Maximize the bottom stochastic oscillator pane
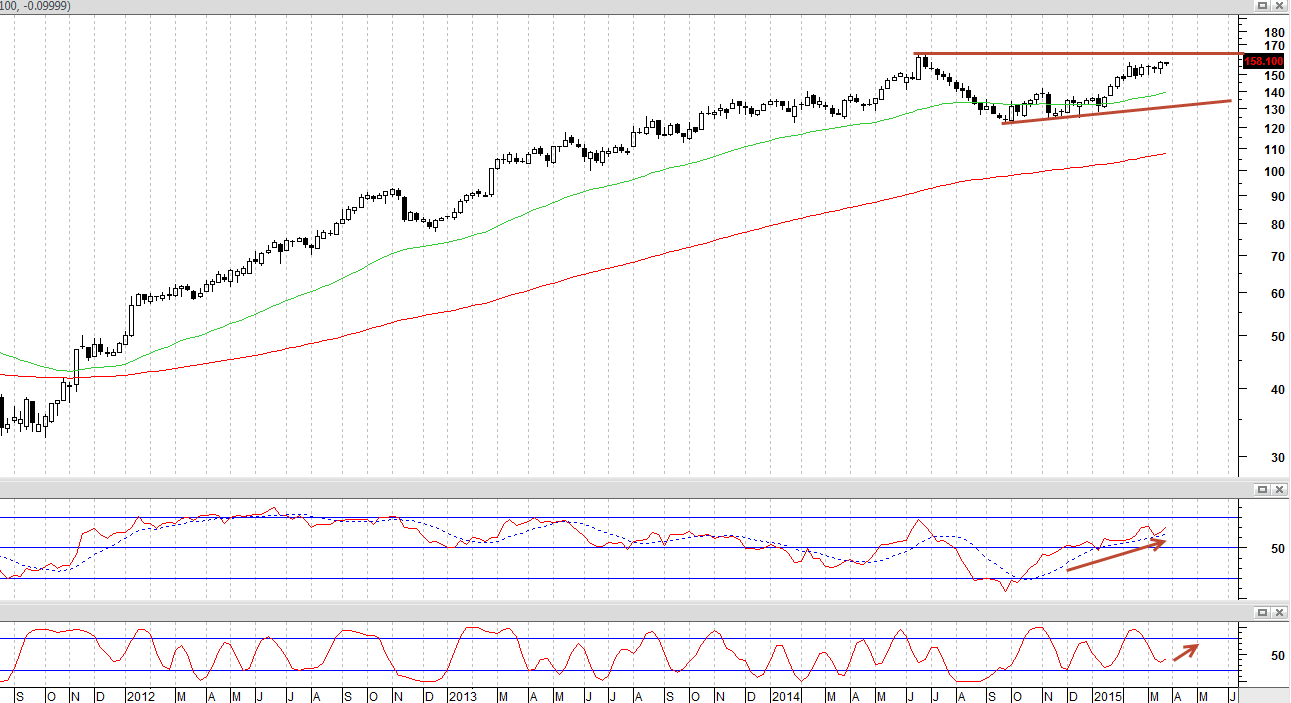The image size is (1291, 703). tap(1263, 611)
